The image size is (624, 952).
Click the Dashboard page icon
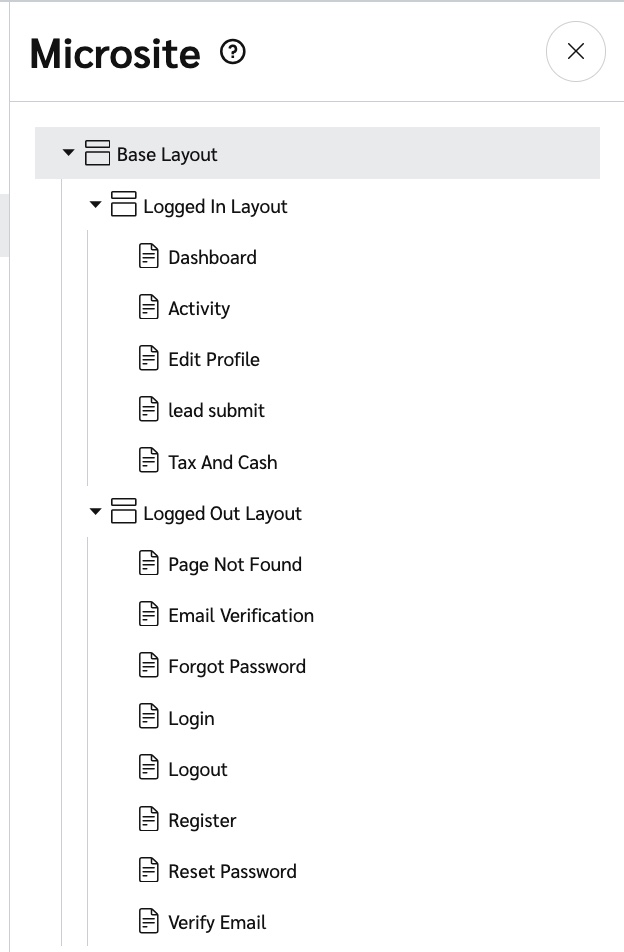pos(149,257)
